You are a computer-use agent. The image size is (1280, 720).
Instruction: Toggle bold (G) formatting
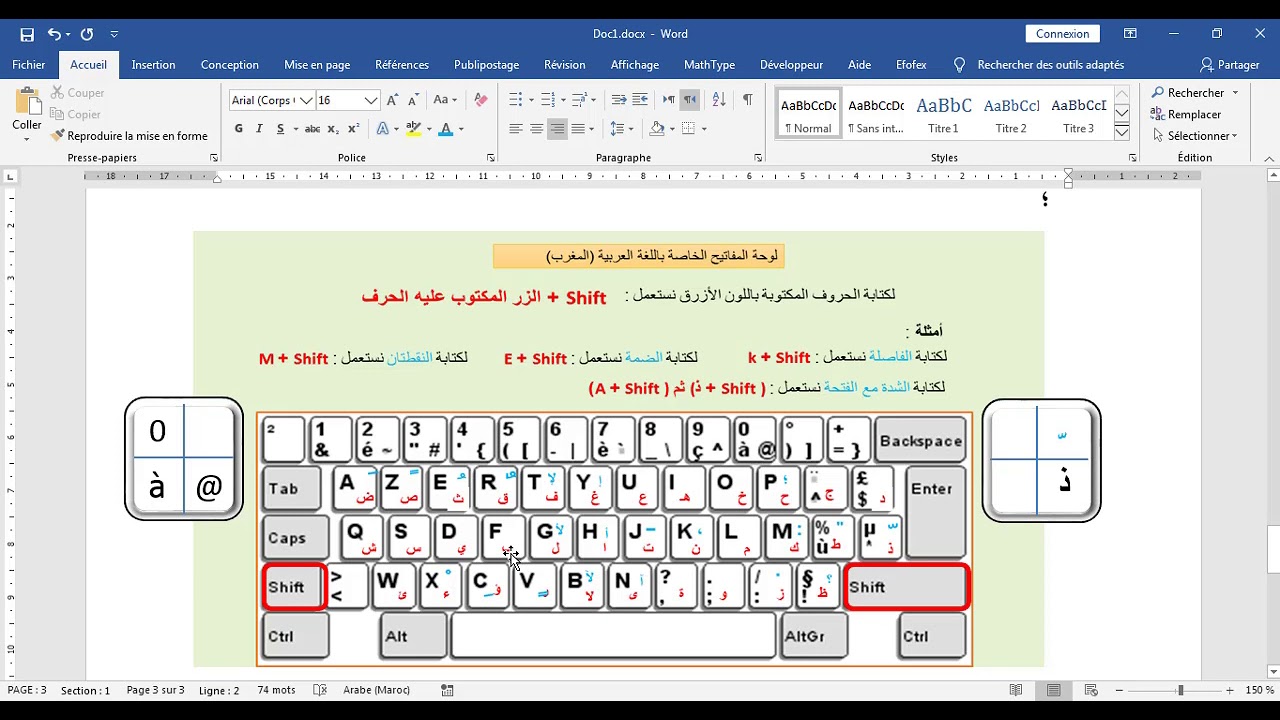pyautogui.click(x=238, y=129)
